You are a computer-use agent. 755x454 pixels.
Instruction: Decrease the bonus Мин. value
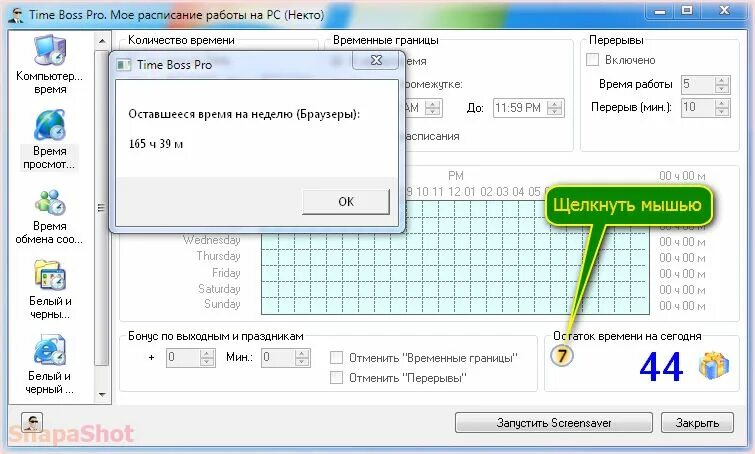302,362
